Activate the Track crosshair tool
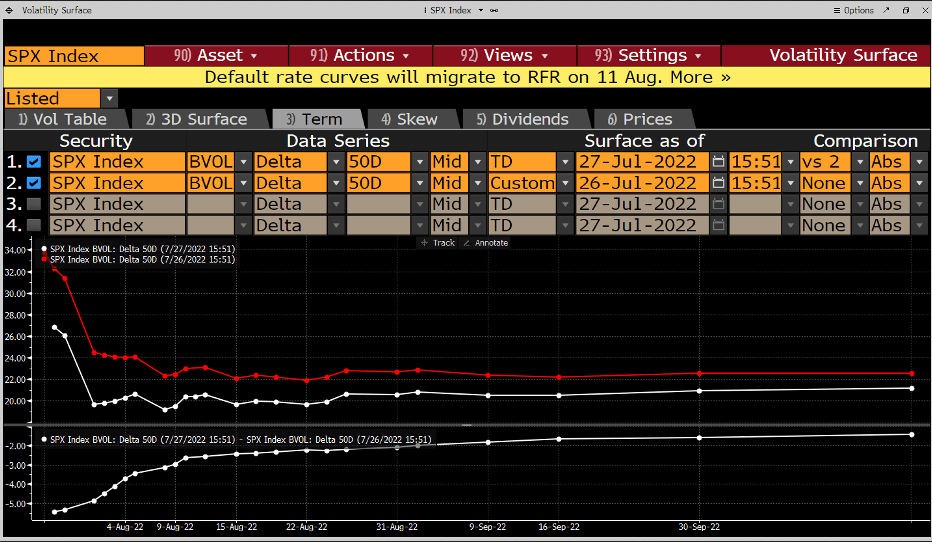 pos(437,242)
